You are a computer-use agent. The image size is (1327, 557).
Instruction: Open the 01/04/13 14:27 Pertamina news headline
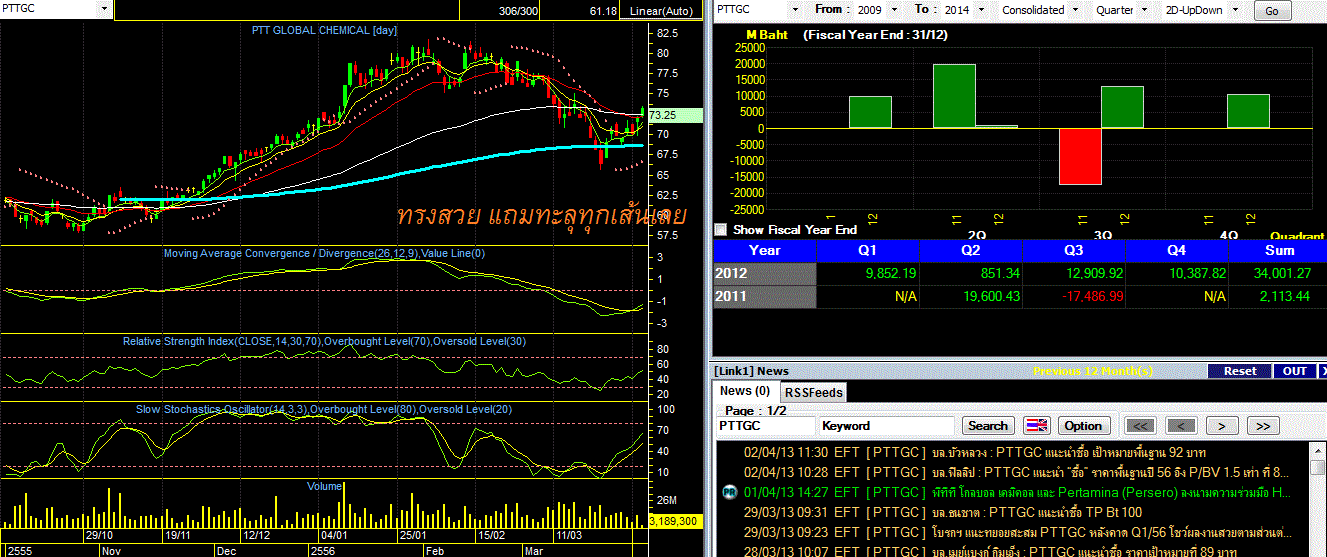click(1015, 492)
